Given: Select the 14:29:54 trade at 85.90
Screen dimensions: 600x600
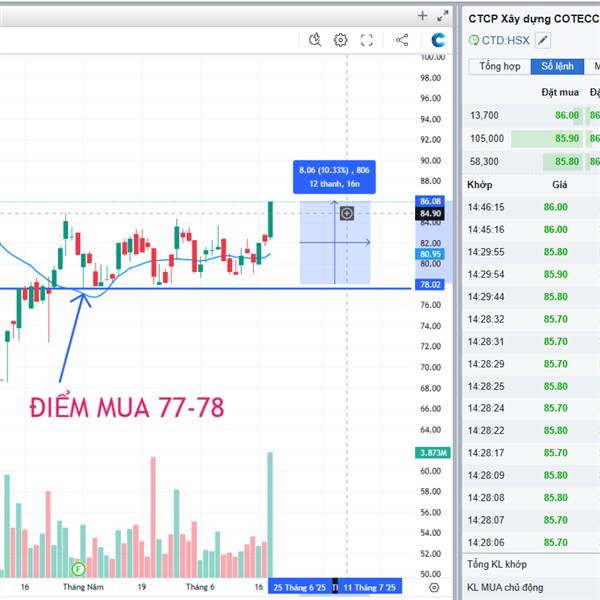Looking at the screenshot, I should click(x=531, y=274).
